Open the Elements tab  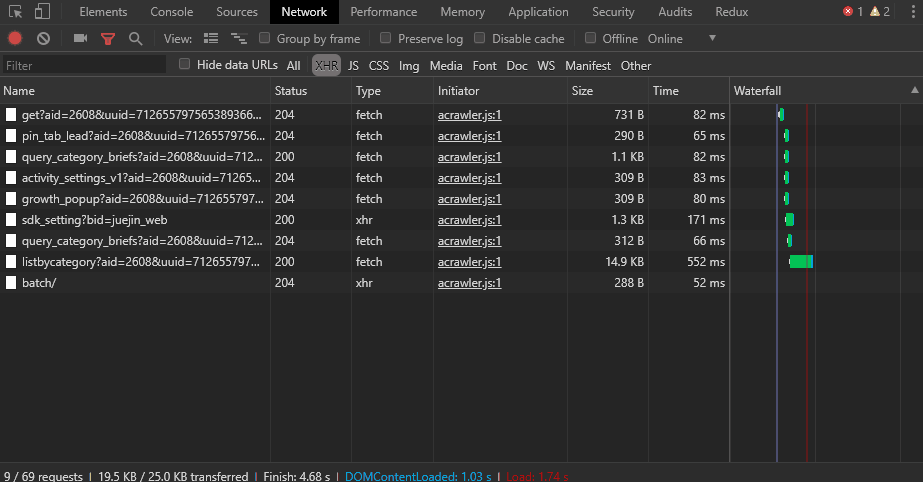click(103, 12)
